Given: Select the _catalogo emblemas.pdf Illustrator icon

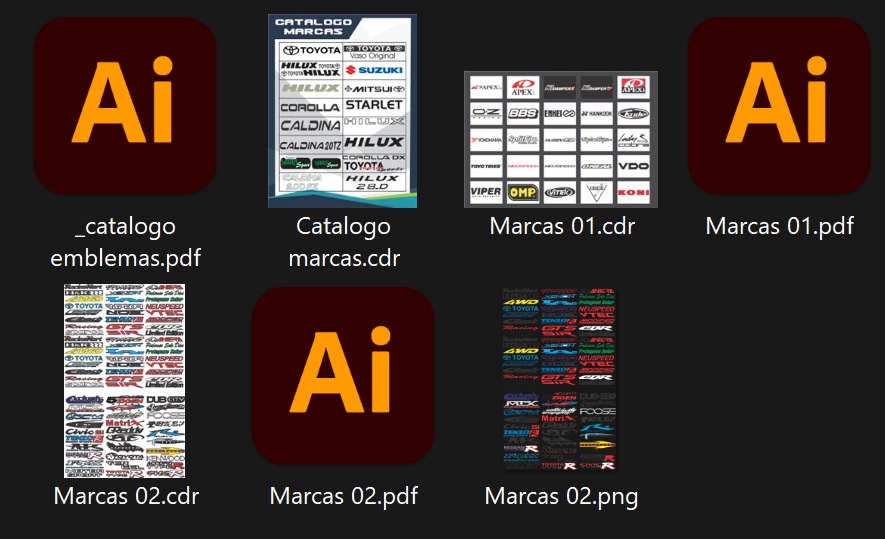Looking at the screenshot, I should pos(125,105).
